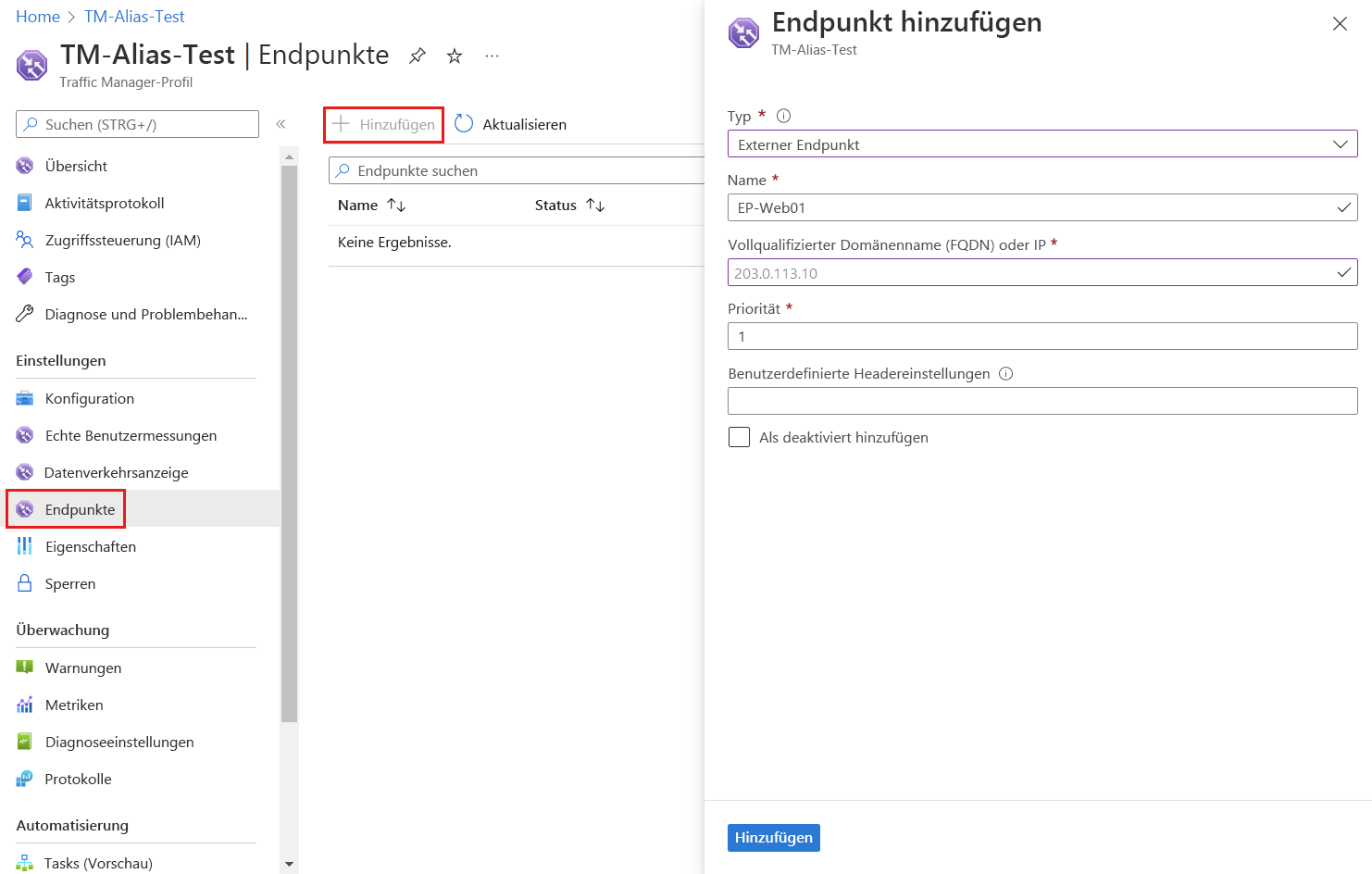Click the Priorität input field

pyautogui.click(x=1041, y=336)
